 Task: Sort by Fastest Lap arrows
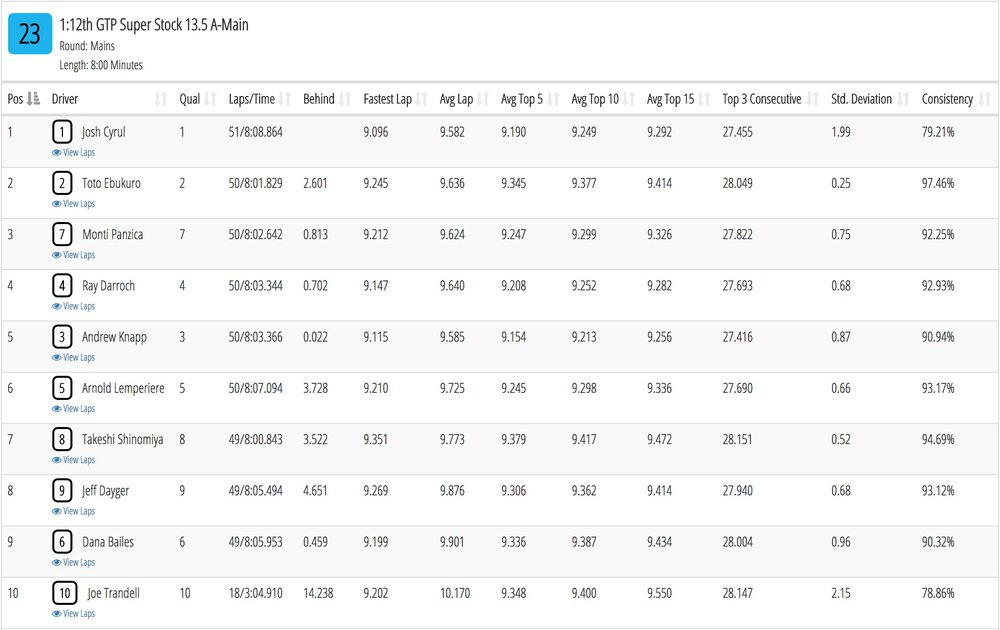coord(421,99)
